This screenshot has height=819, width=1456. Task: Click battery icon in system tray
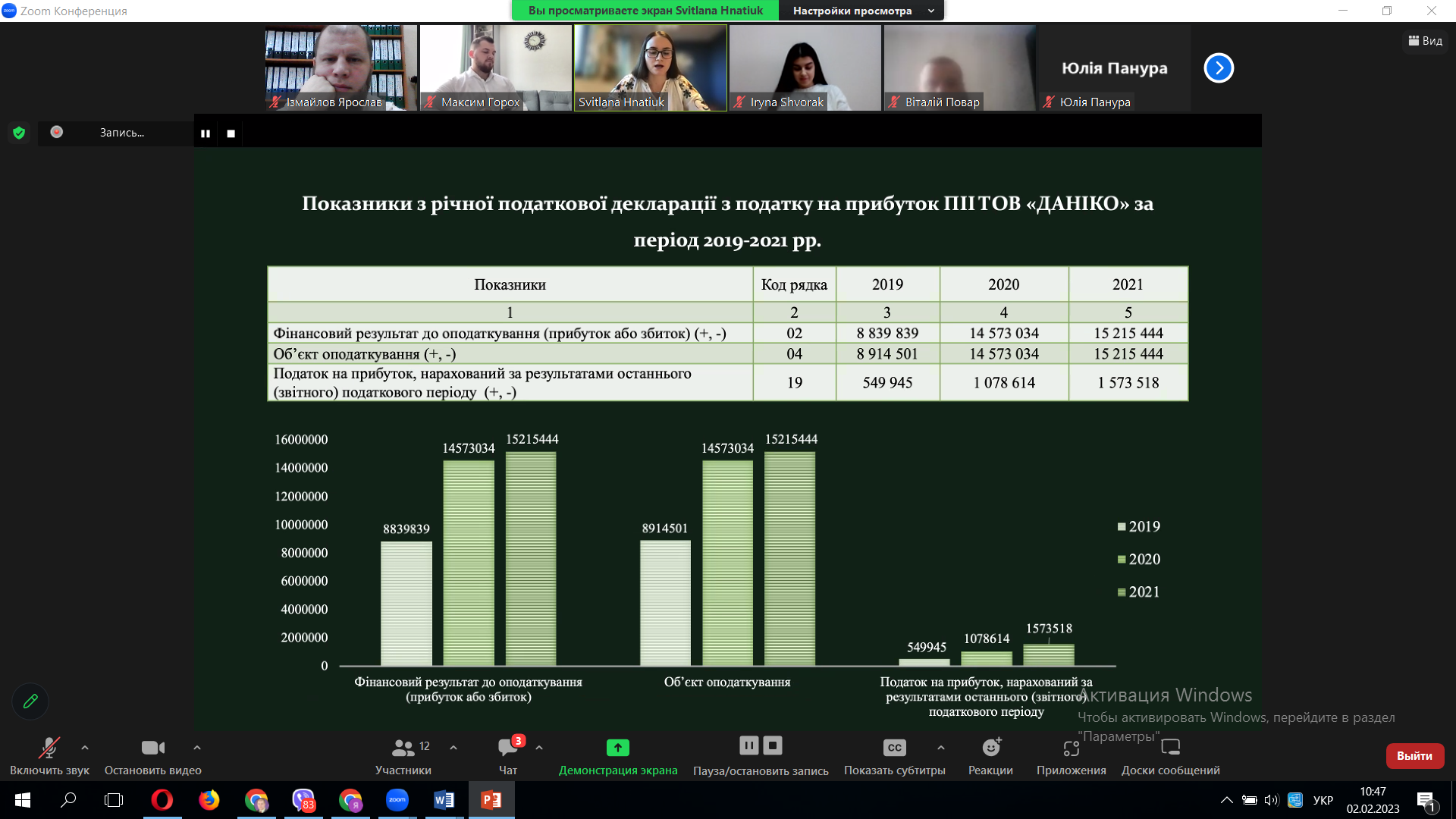1250,800
